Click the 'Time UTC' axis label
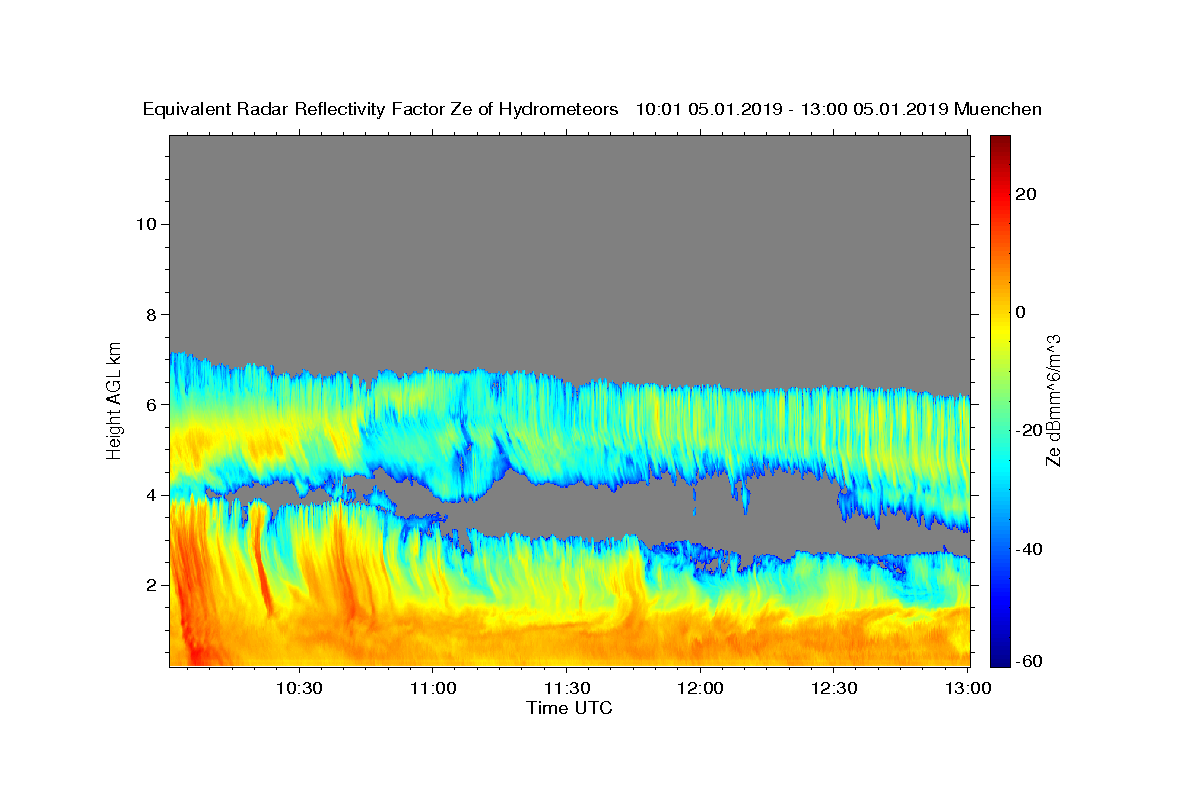This screenshot has height=800, width=1200. 569,708
